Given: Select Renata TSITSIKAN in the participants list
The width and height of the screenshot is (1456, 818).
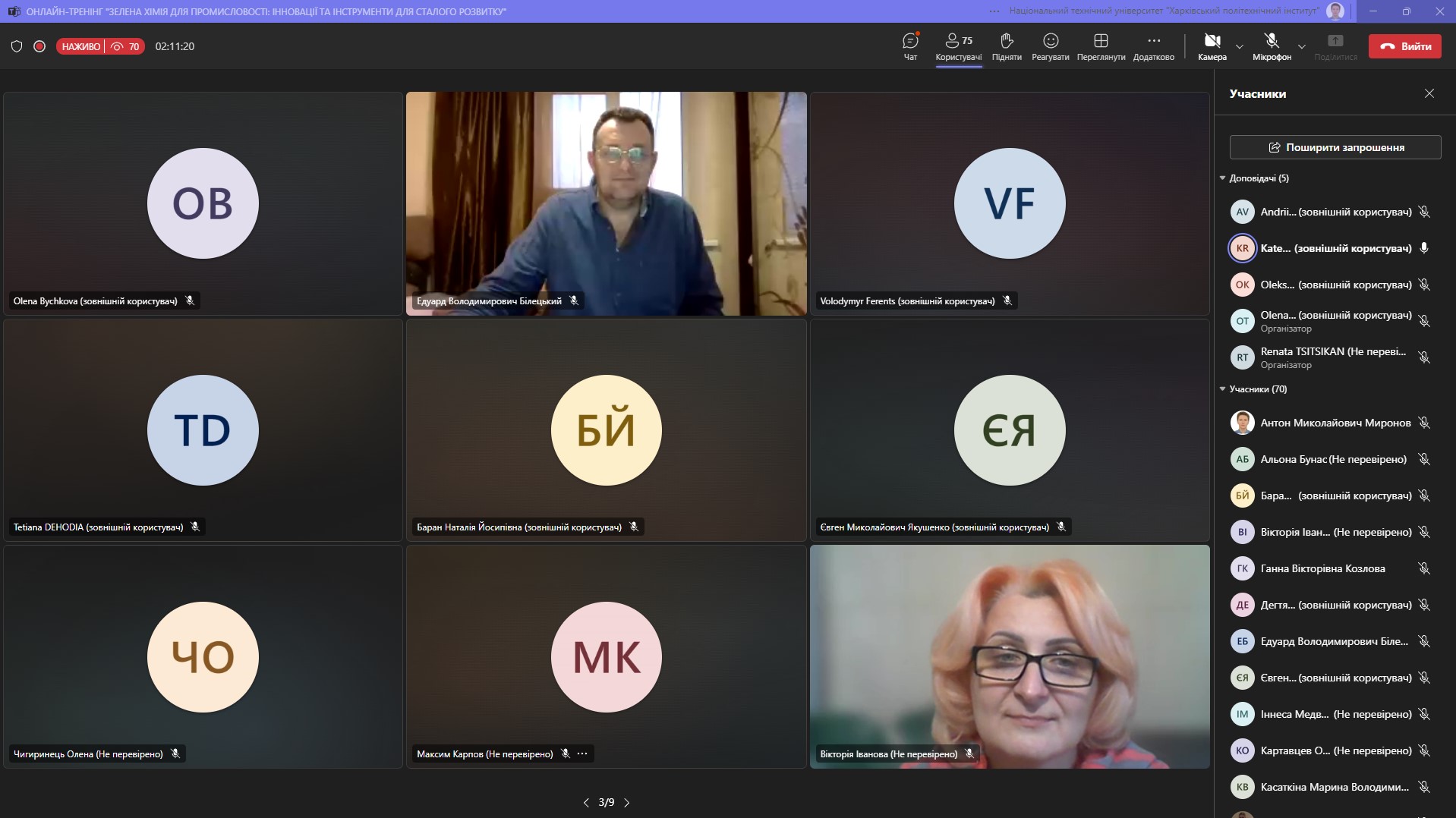Looking at the screenshot, I should (1332, 357).
